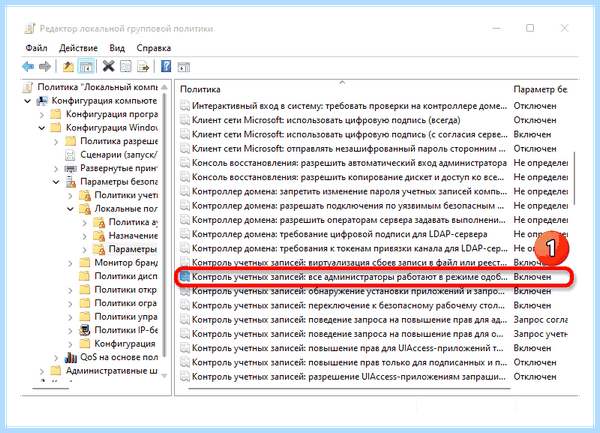Viewport: 600px width, 433px height.
Task: Click the tree pane scroll-down arrow
Action: (164, 376)
